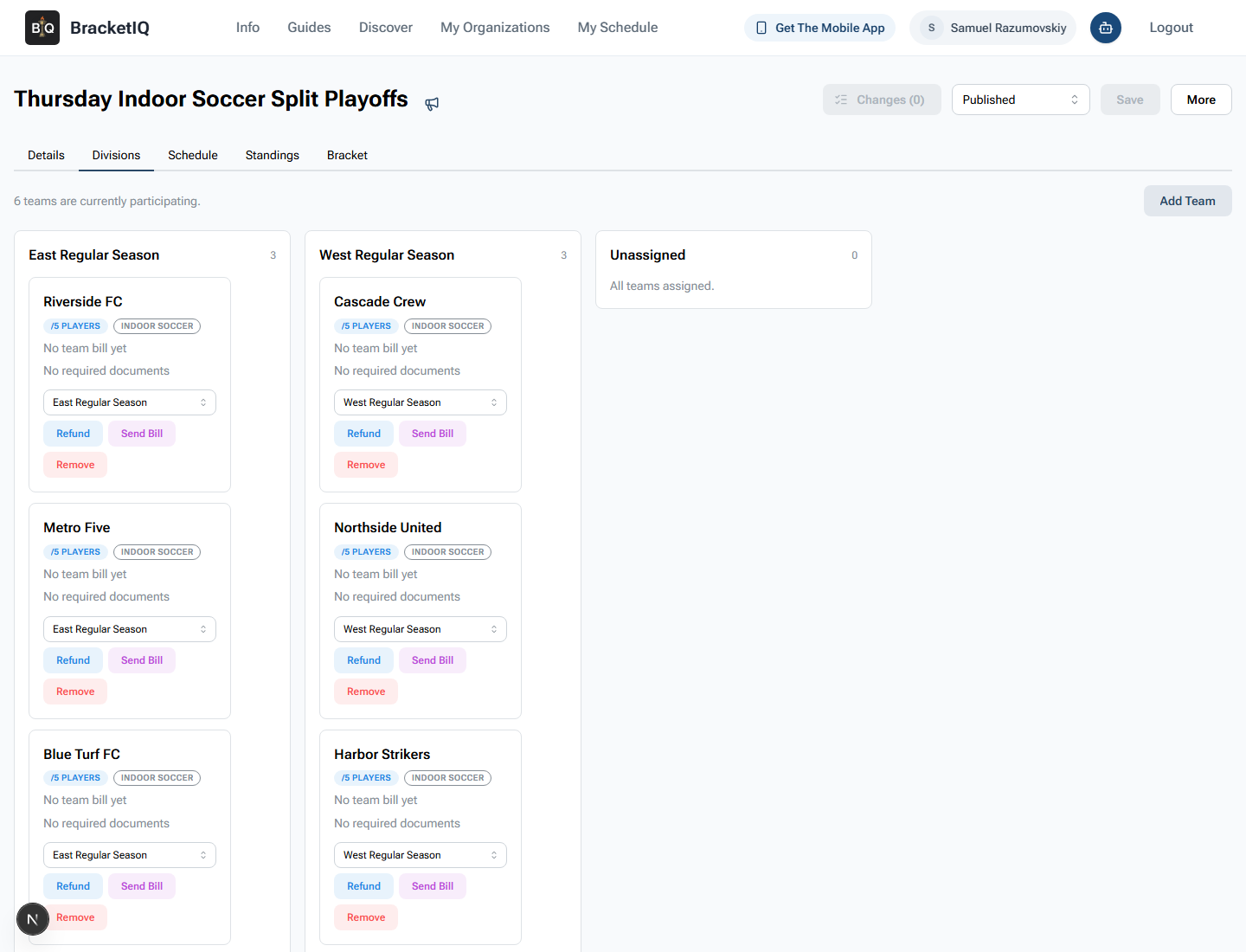
Task: Click the megaphone announcement icon beside title
Action: [x=432, y=104]
